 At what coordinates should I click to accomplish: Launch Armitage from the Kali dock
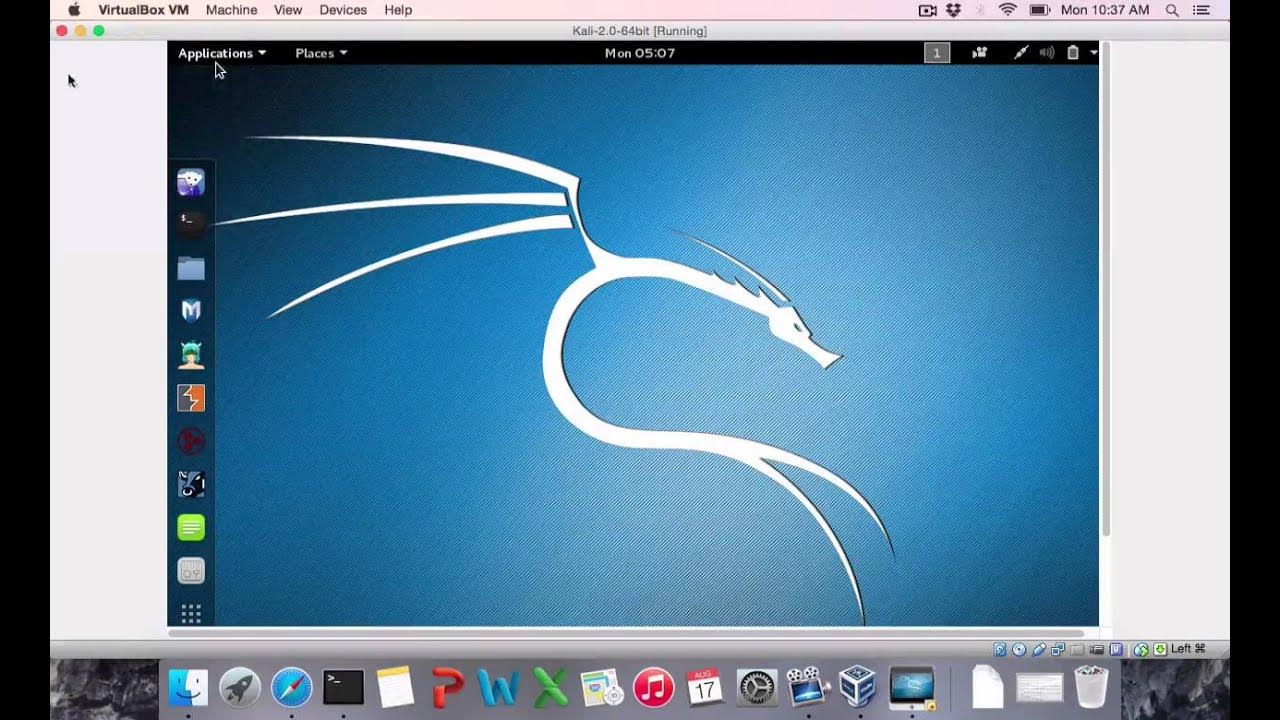tap(191, 354)
